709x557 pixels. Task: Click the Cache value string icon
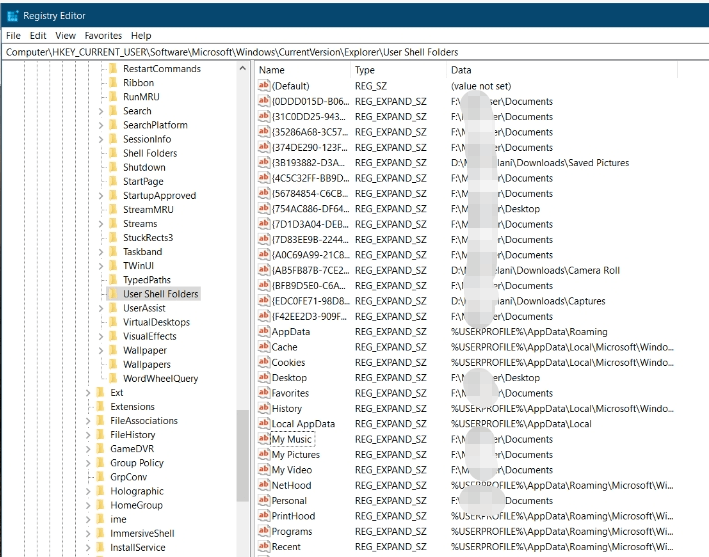tap(264, 347)
